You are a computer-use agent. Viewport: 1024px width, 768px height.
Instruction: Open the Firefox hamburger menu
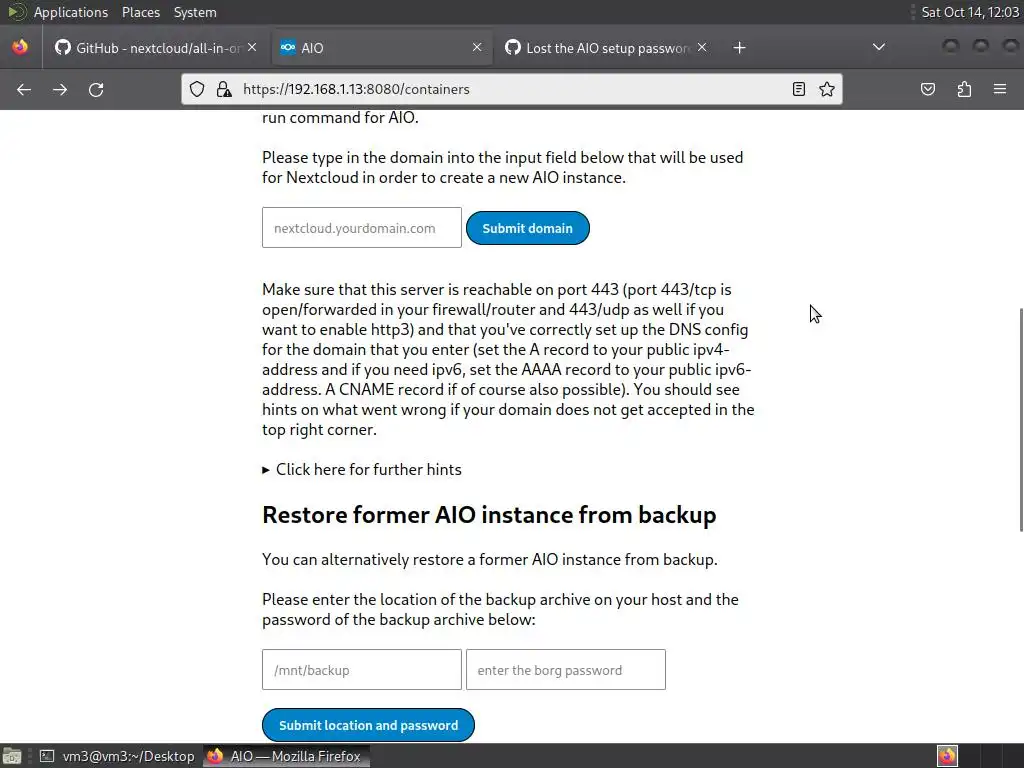coord(1000,89)
